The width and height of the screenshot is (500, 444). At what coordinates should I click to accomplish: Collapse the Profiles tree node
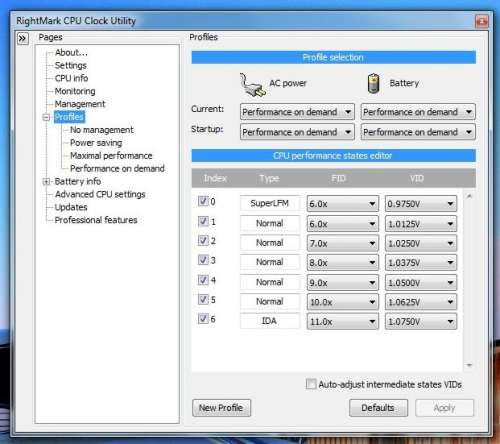coord(46,117)
